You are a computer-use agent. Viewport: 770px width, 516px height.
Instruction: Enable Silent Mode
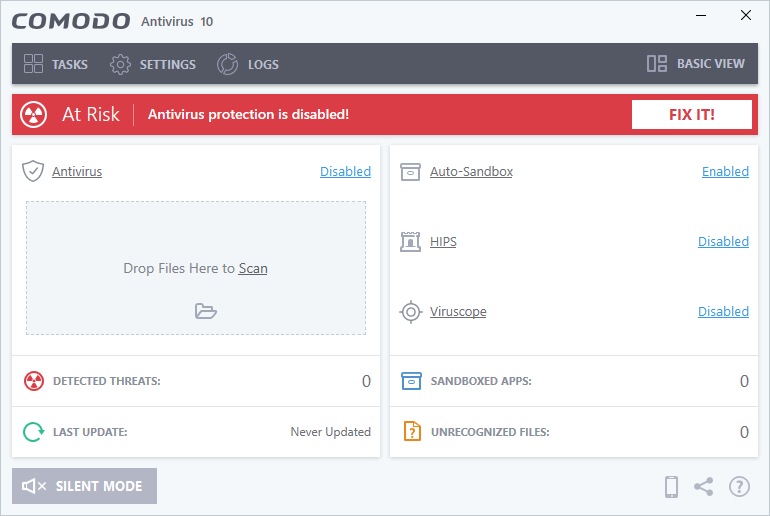point(84,486)
